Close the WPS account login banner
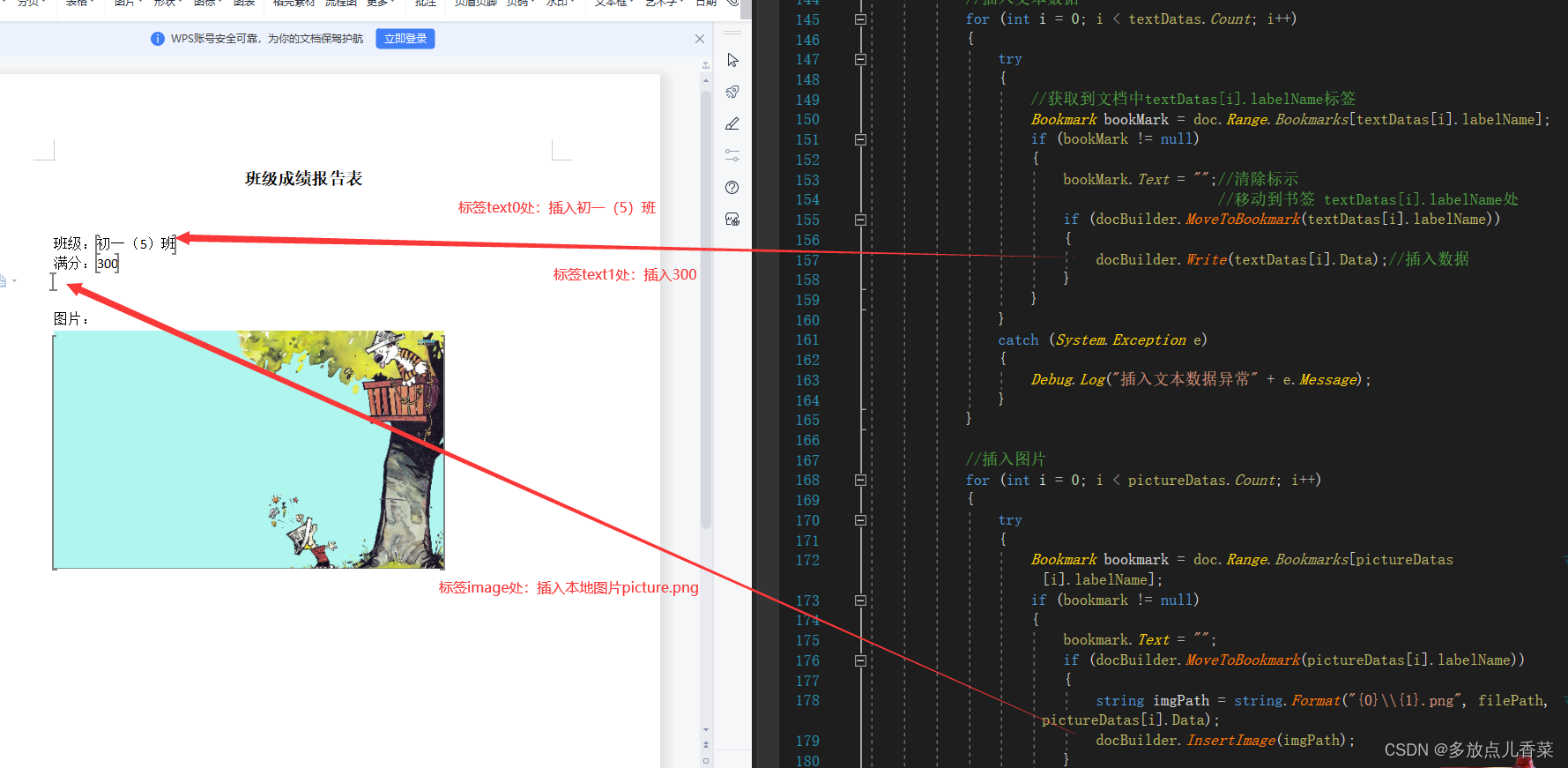 click(700, 39)
